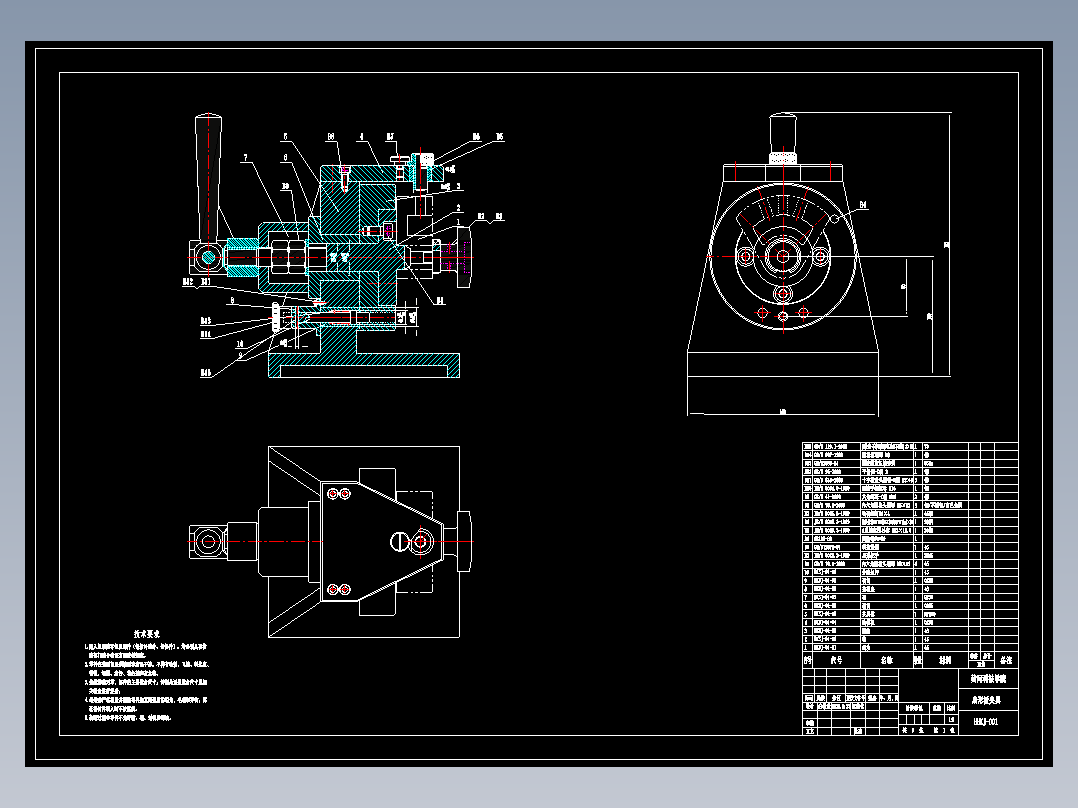Click the center bore of circular view
Screen dimensions: 1078x808
click(782, 256)
